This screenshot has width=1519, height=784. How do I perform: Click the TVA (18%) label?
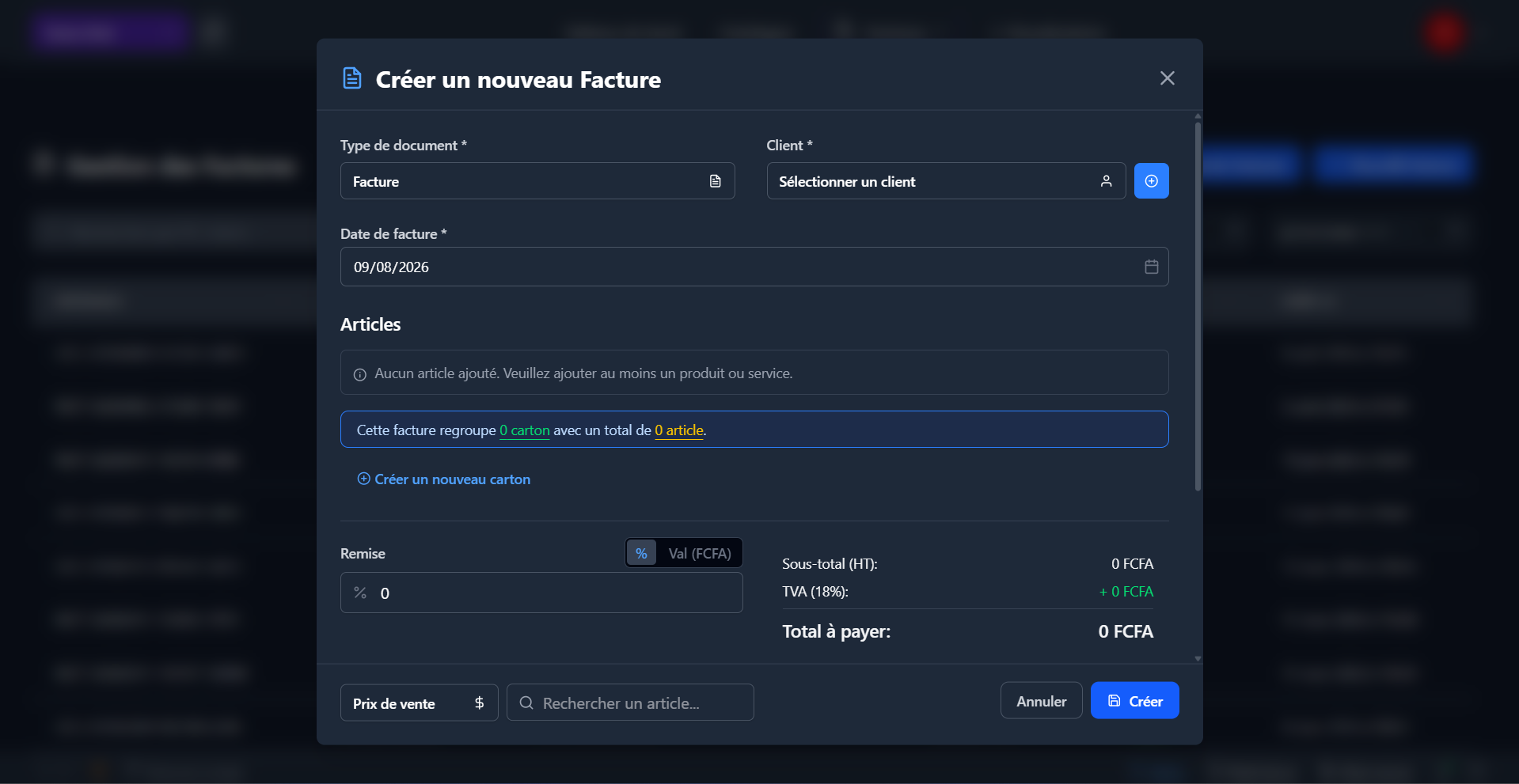pyautogui.click(x=815, y=592)
